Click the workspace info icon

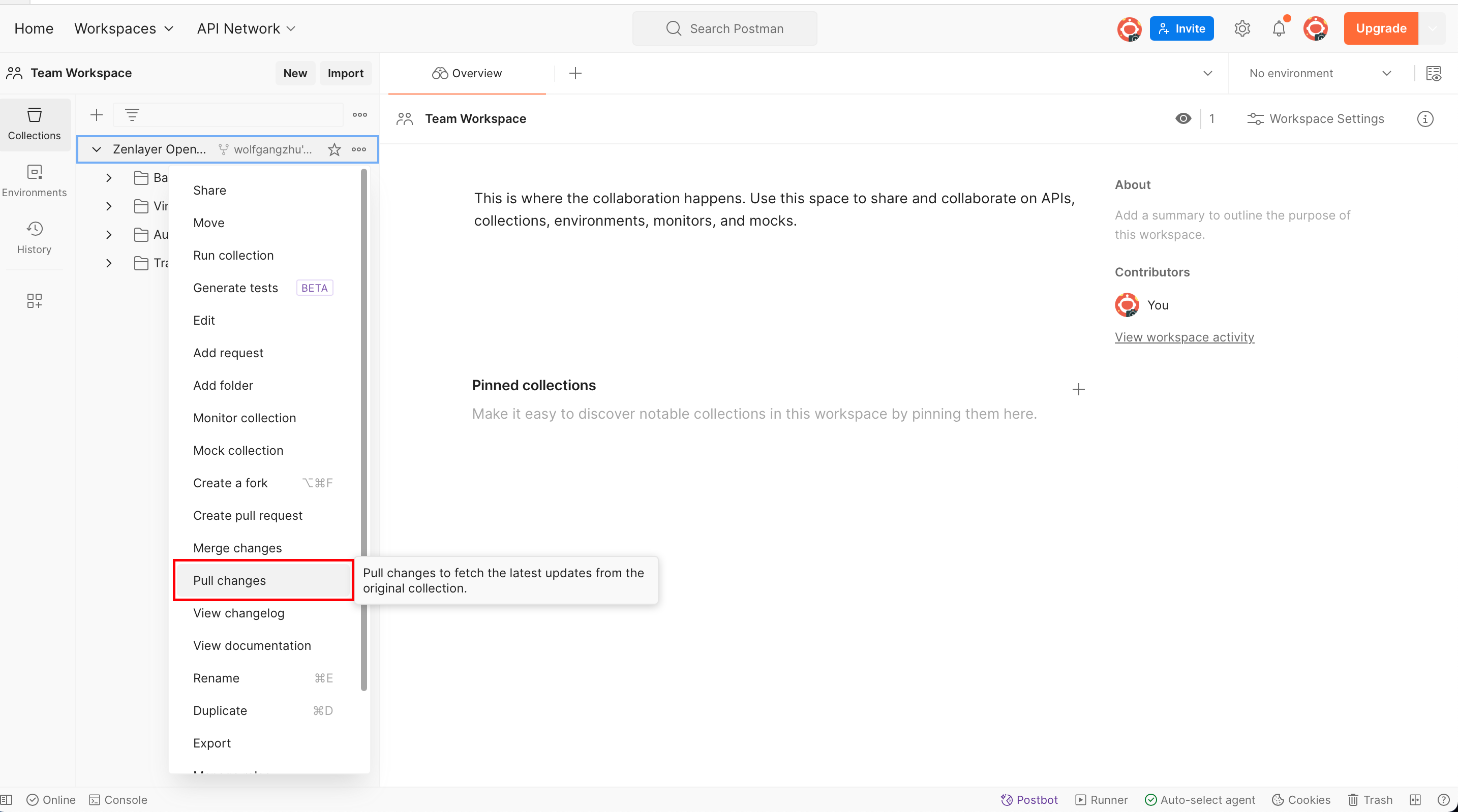coord(1424,119)
